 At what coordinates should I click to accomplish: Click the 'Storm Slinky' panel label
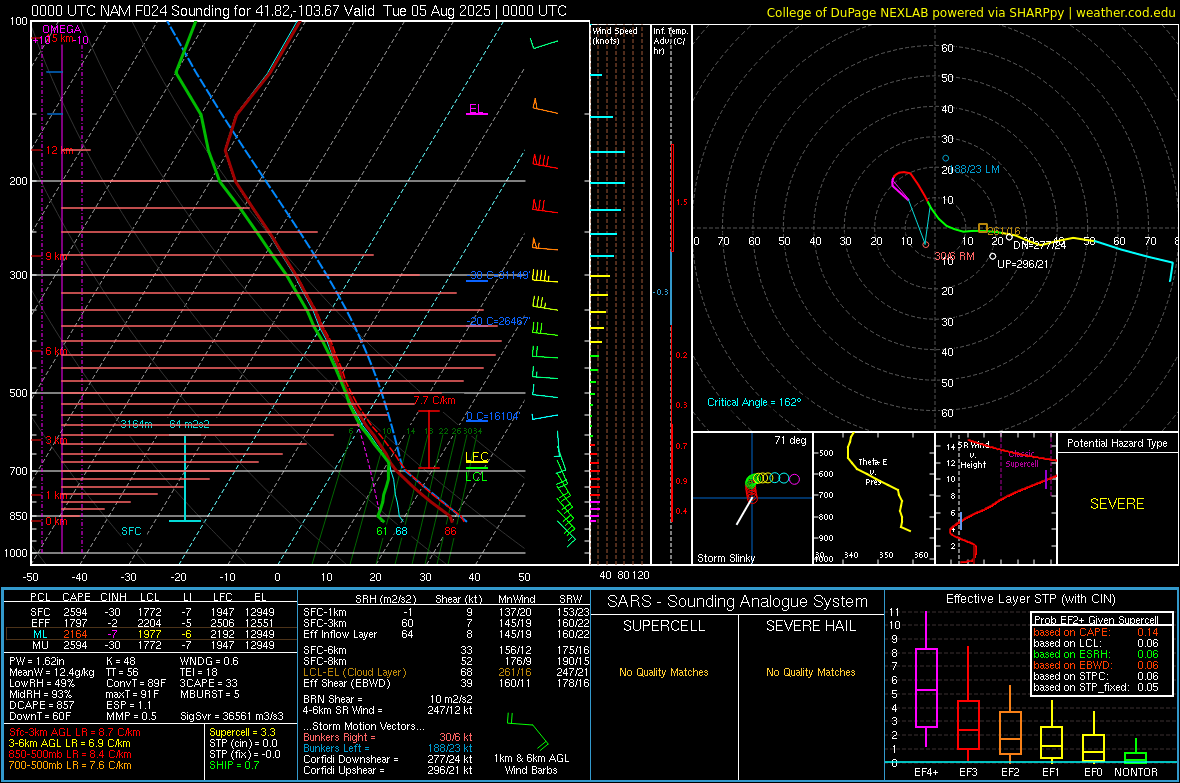coord(726,558)
